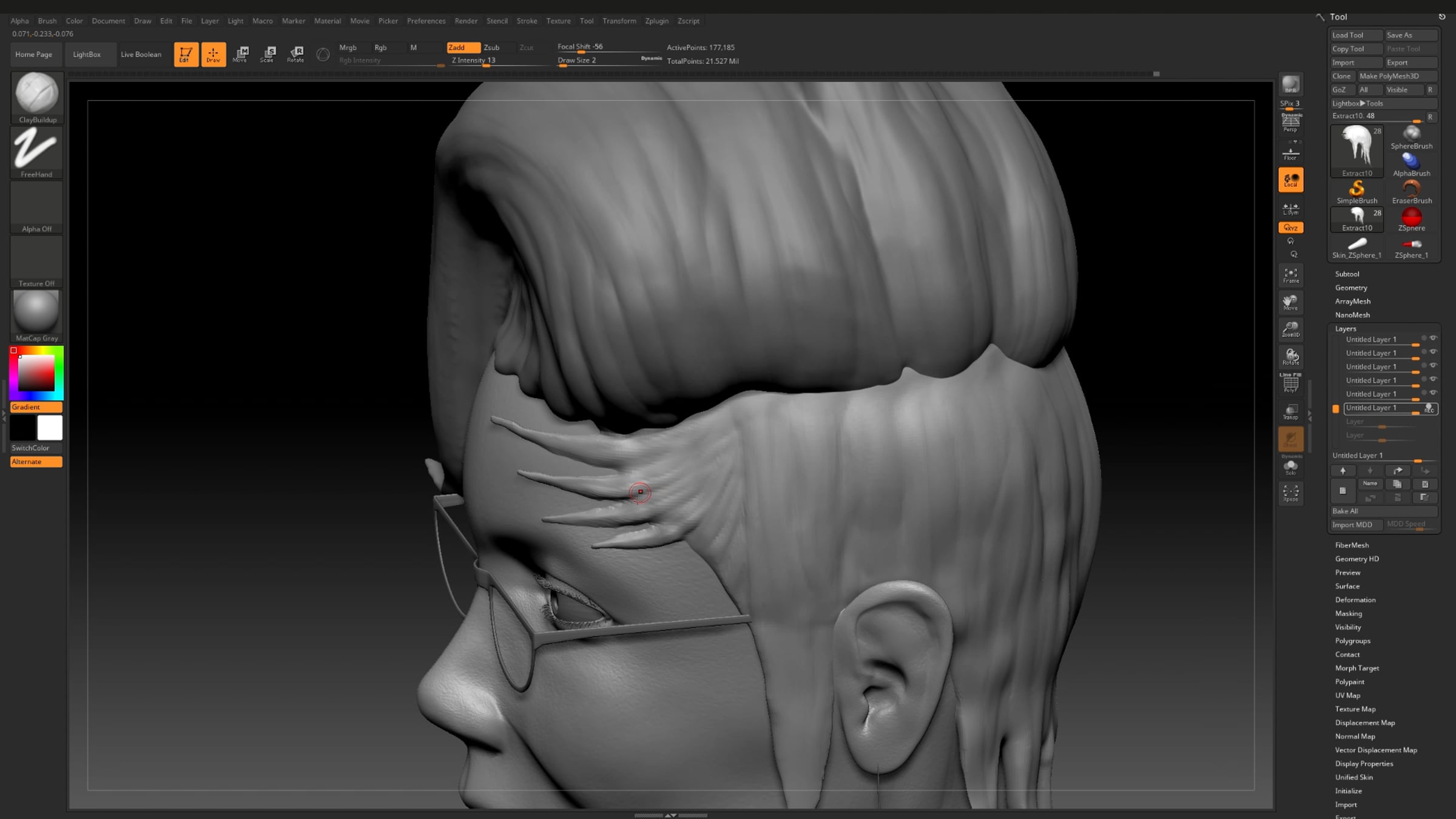Select the ClayBuildup brush thumbnail
1456x819 pixels.
point(36,94)
